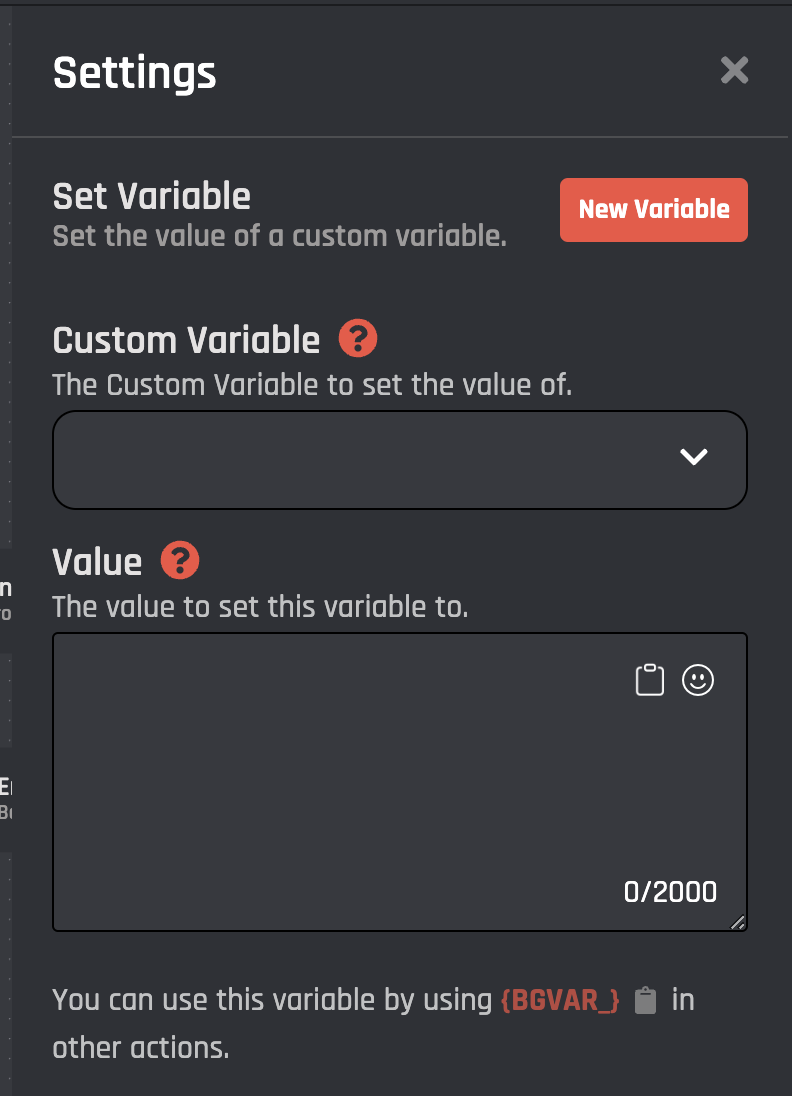
Task: Click the Set Variable heading
Action: click(x=152, y=196)
